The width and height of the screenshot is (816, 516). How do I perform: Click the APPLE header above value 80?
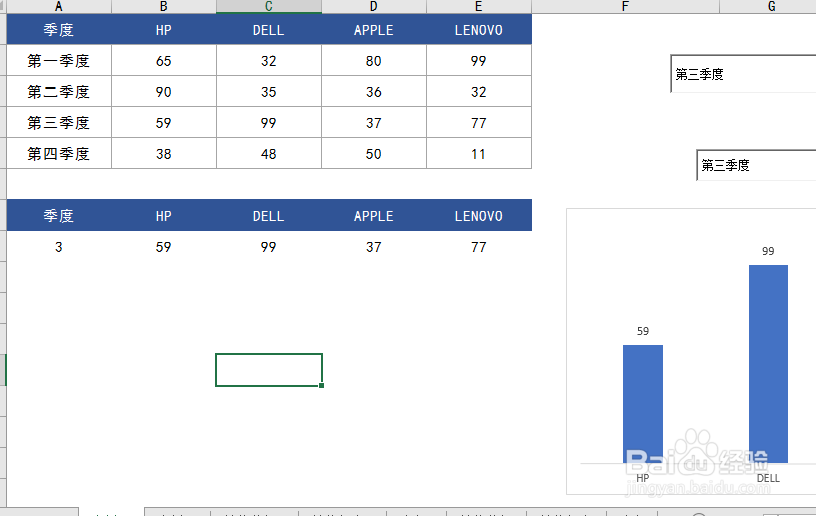click(x=374, y=30)
